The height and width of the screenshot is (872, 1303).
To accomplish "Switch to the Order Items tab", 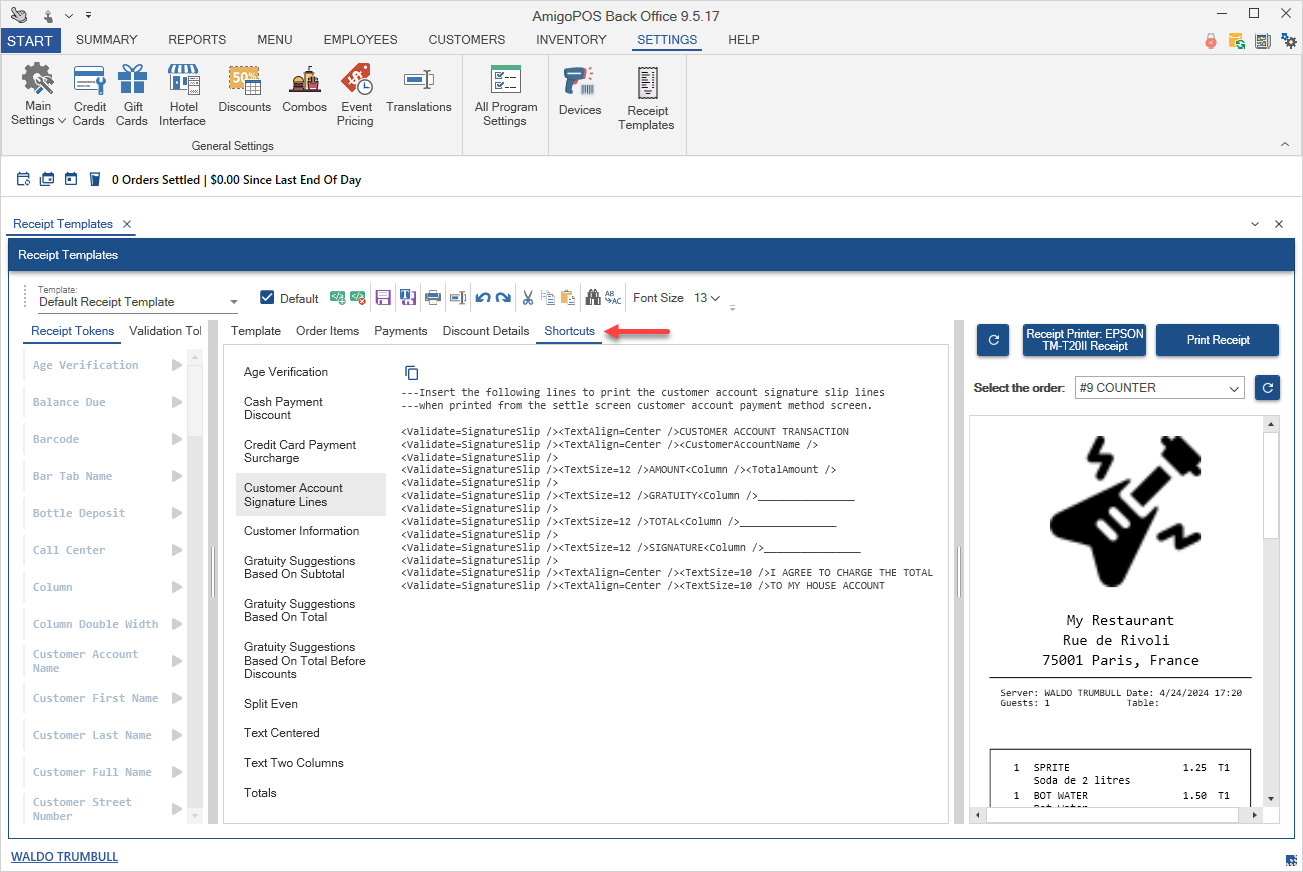I will point(327,331).
